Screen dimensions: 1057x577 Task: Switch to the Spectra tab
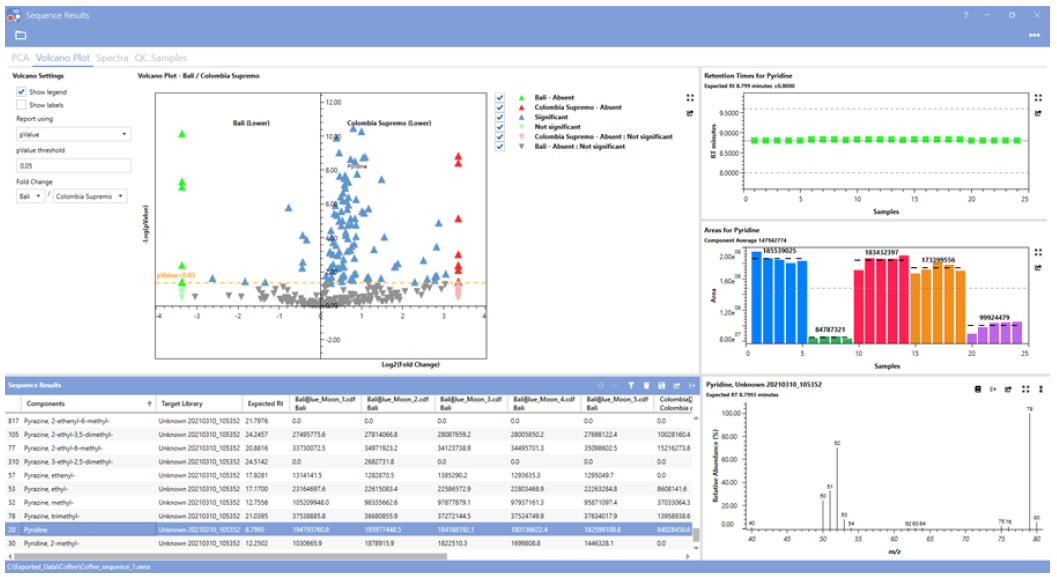[112, 58]
